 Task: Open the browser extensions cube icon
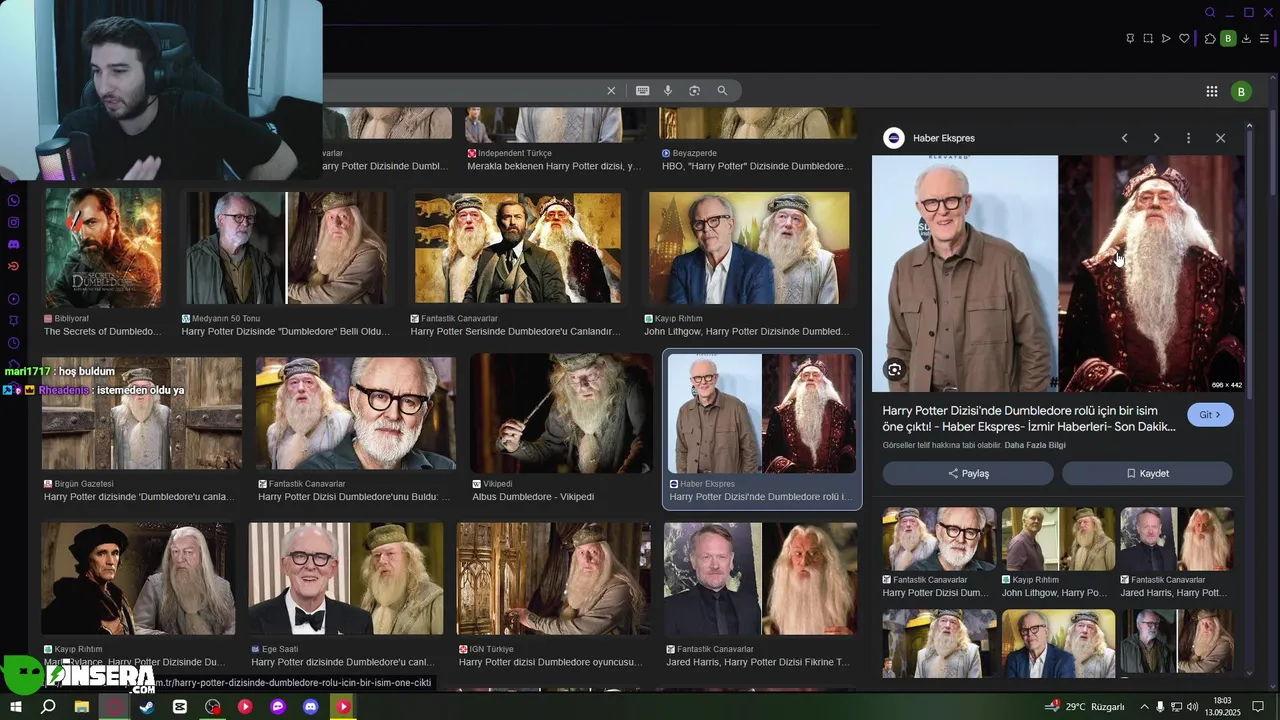[1210, 39]
